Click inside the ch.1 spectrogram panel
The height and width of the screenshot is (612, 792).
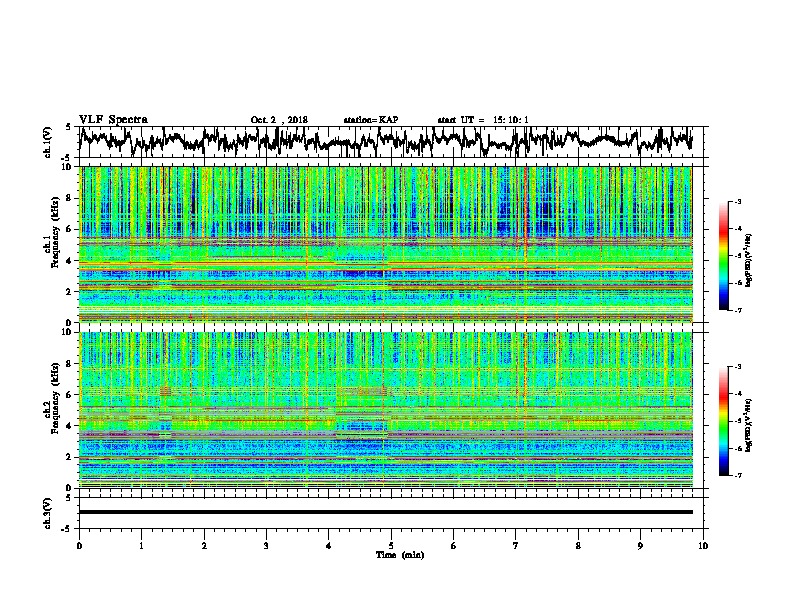point(386,244)
